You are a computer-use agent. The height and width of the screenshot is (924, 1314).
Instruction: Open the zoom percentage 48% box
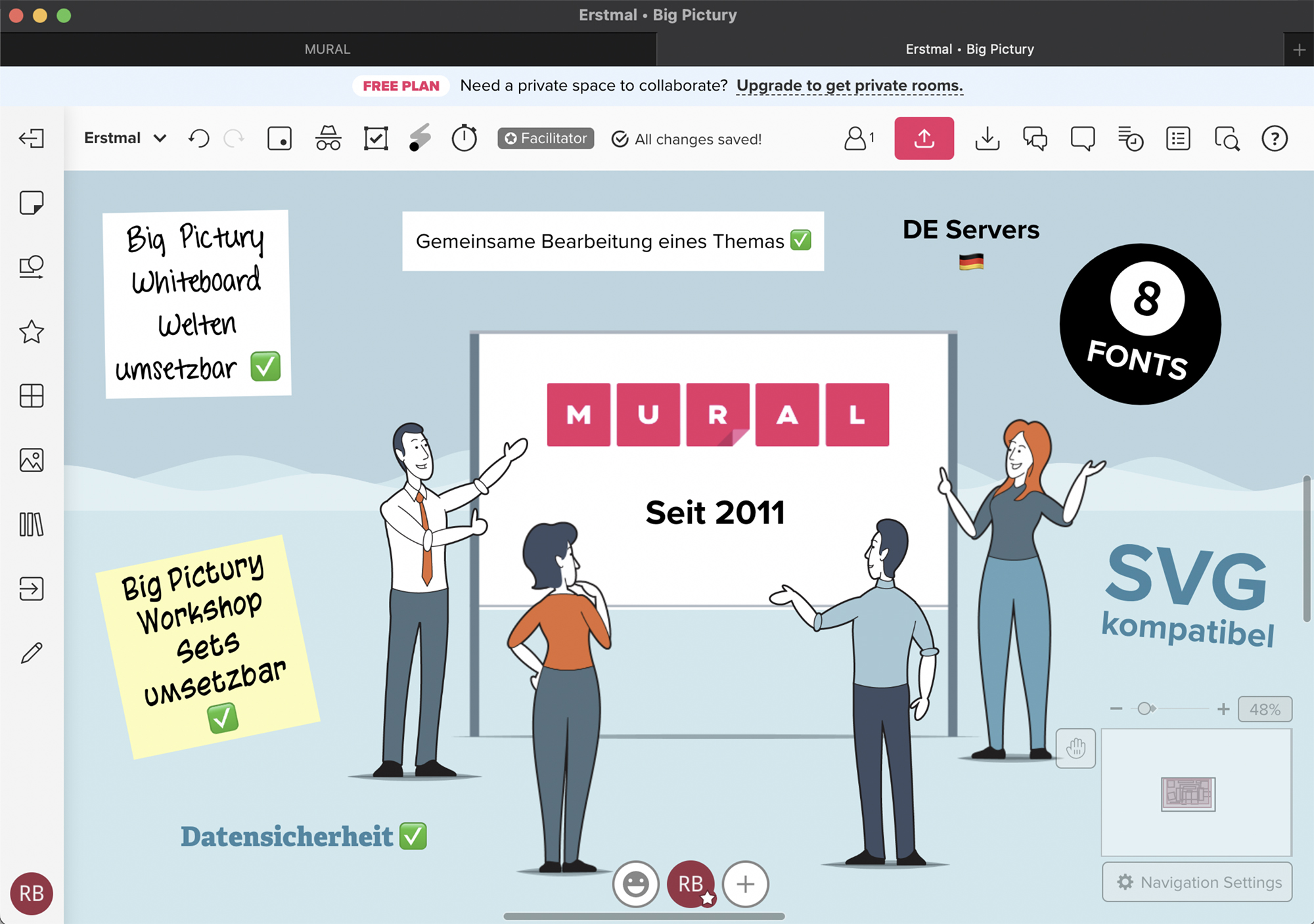(x=1264, y=709)
